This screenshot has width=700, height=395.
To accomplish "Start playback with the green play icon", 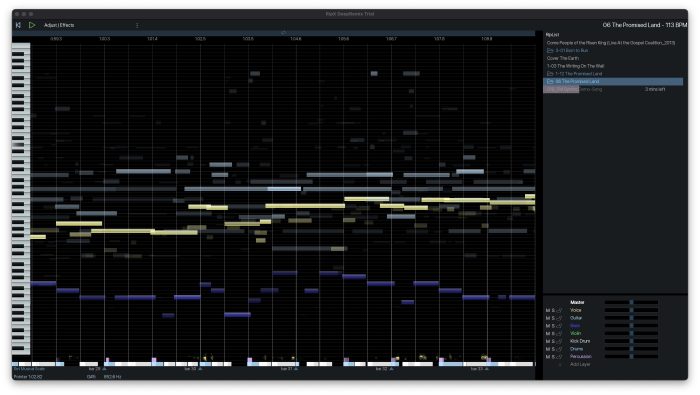I will tap(32, 25).
